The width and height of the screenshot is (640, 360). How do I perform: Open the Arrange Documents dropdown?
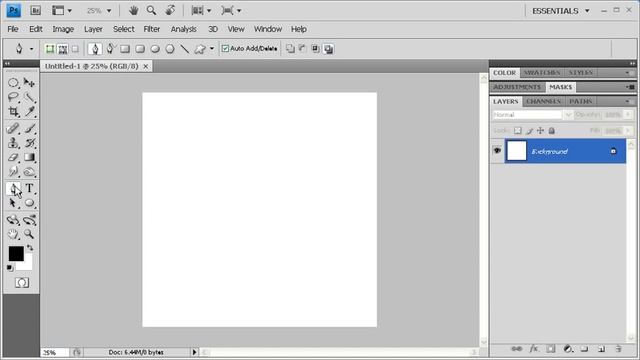click(201, 10)
